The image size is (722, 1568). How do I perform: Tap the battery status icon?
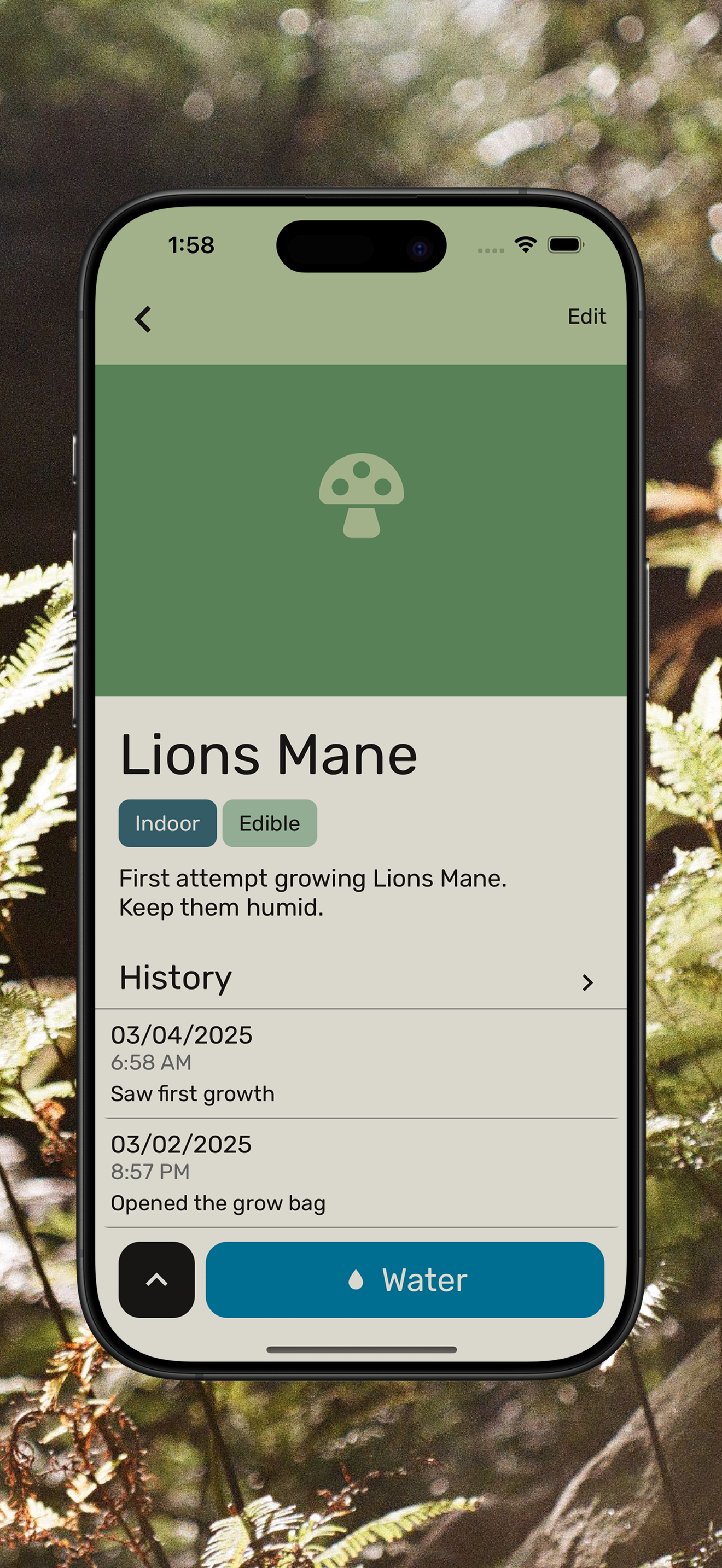tap(566, 245)
